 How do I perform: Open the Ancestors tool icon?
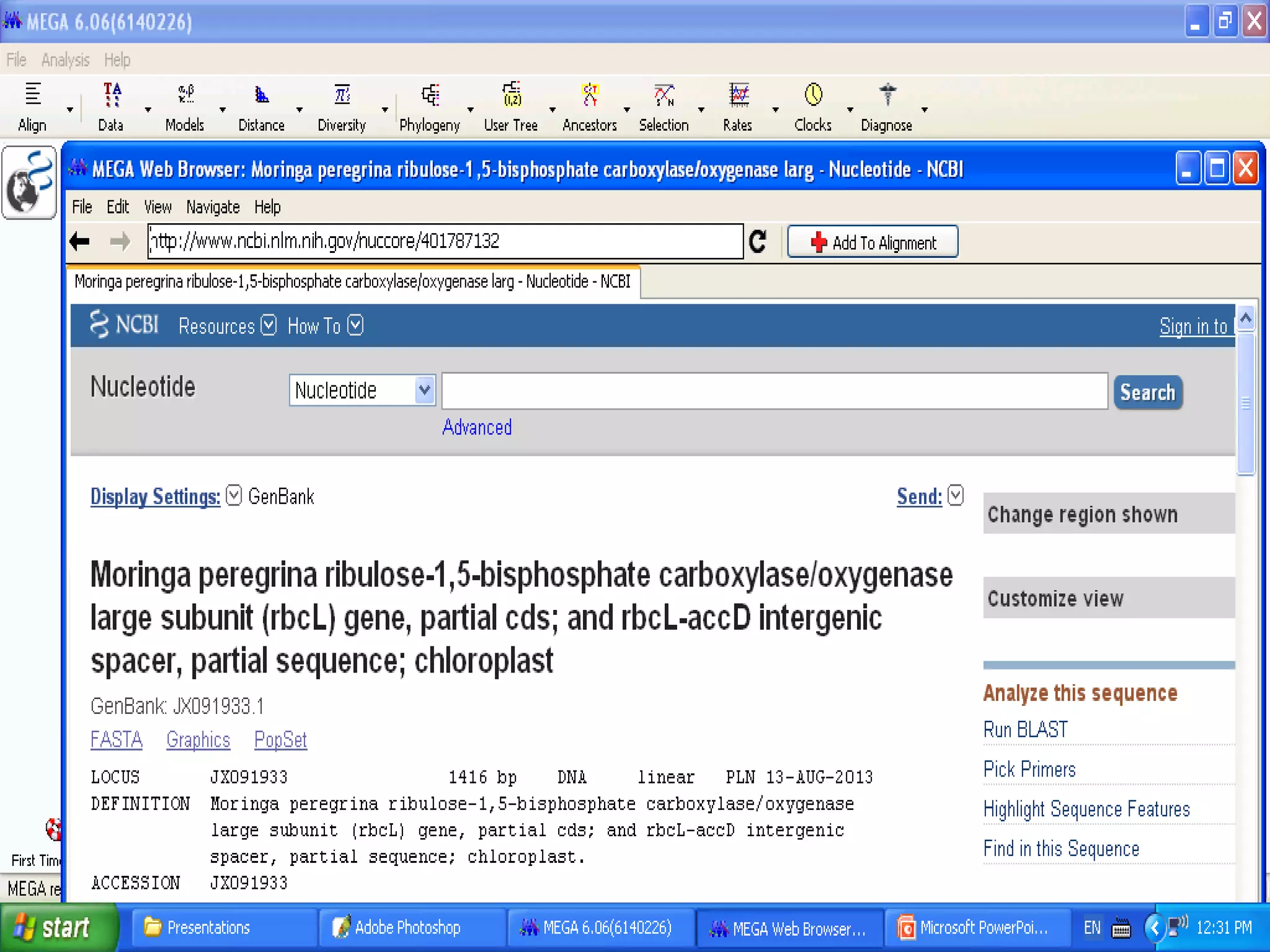[x=590, y=107]
